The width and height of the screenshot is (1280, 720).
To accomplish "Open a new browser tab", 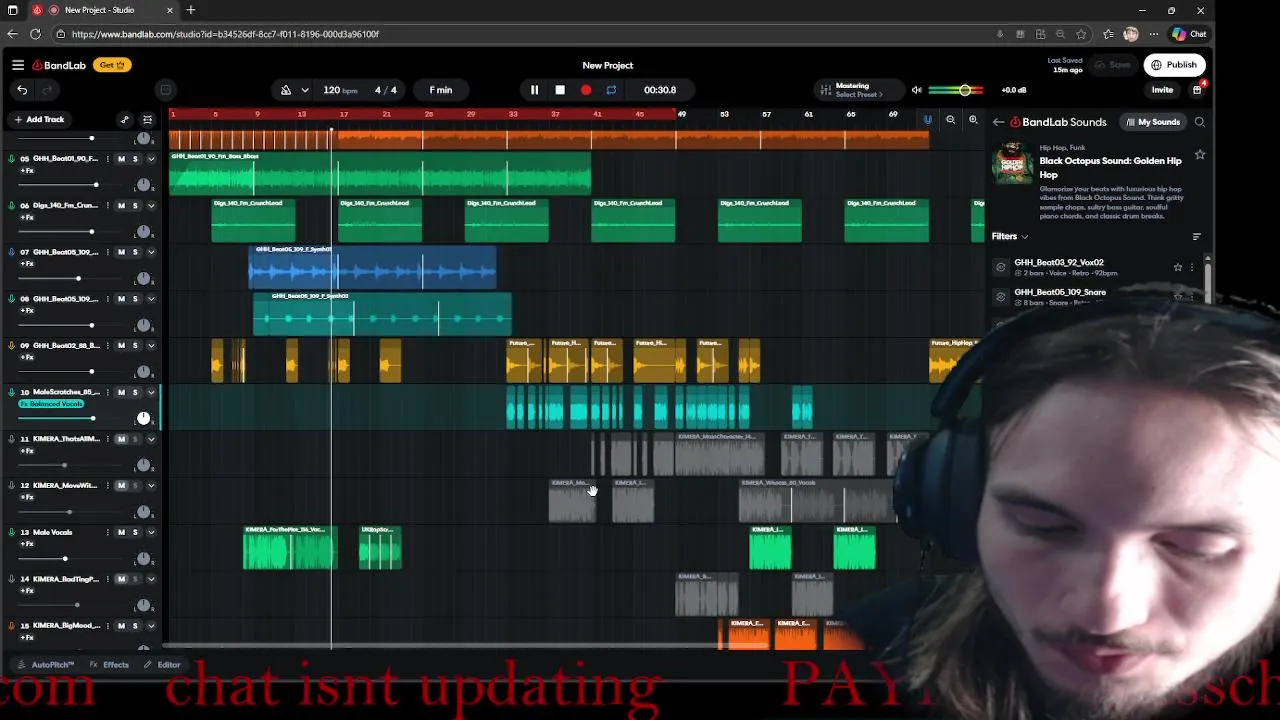I will [x=190, y=10].
